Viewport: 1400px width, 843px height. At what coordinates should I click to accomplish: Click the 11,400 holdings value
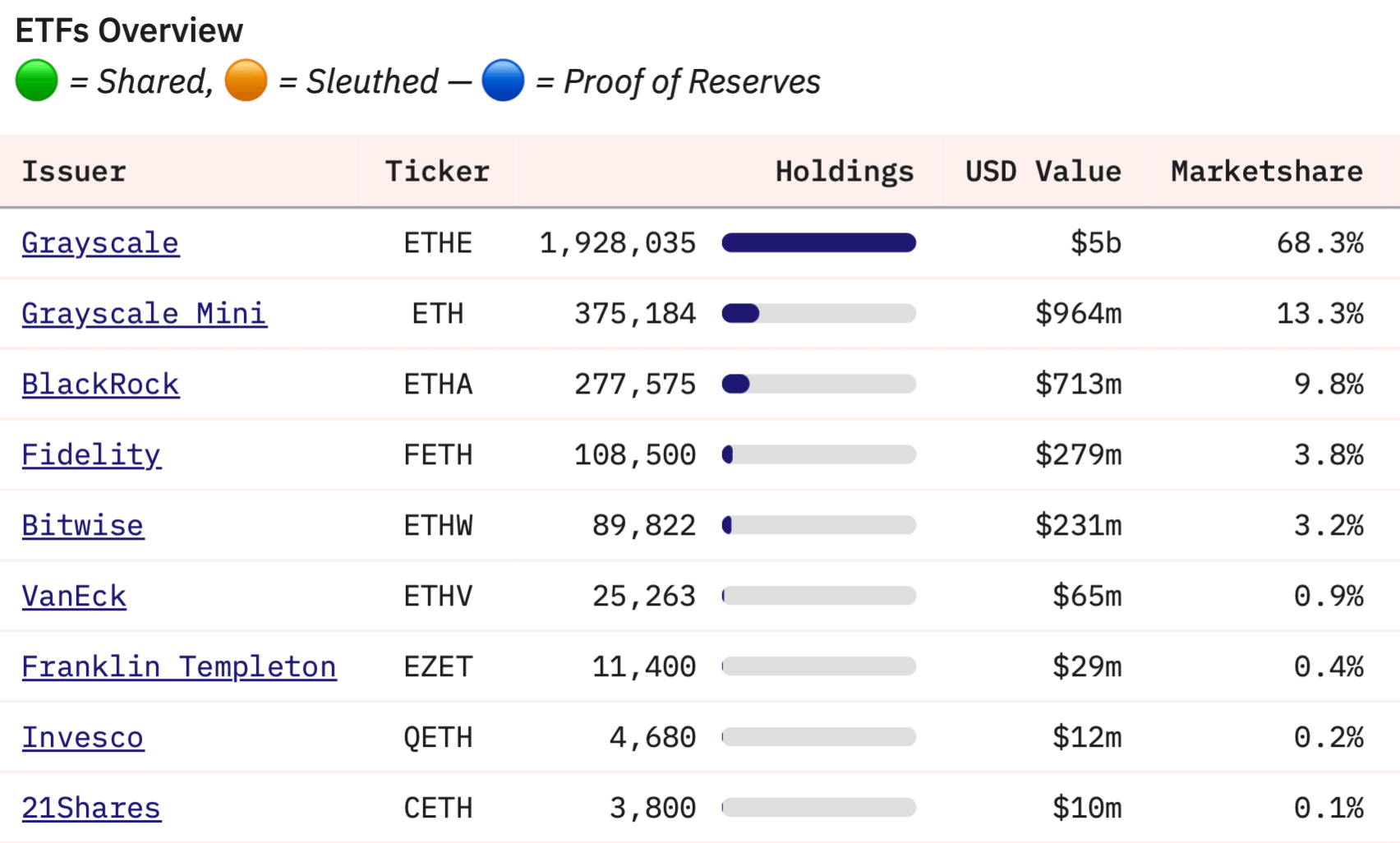[644, 667]
